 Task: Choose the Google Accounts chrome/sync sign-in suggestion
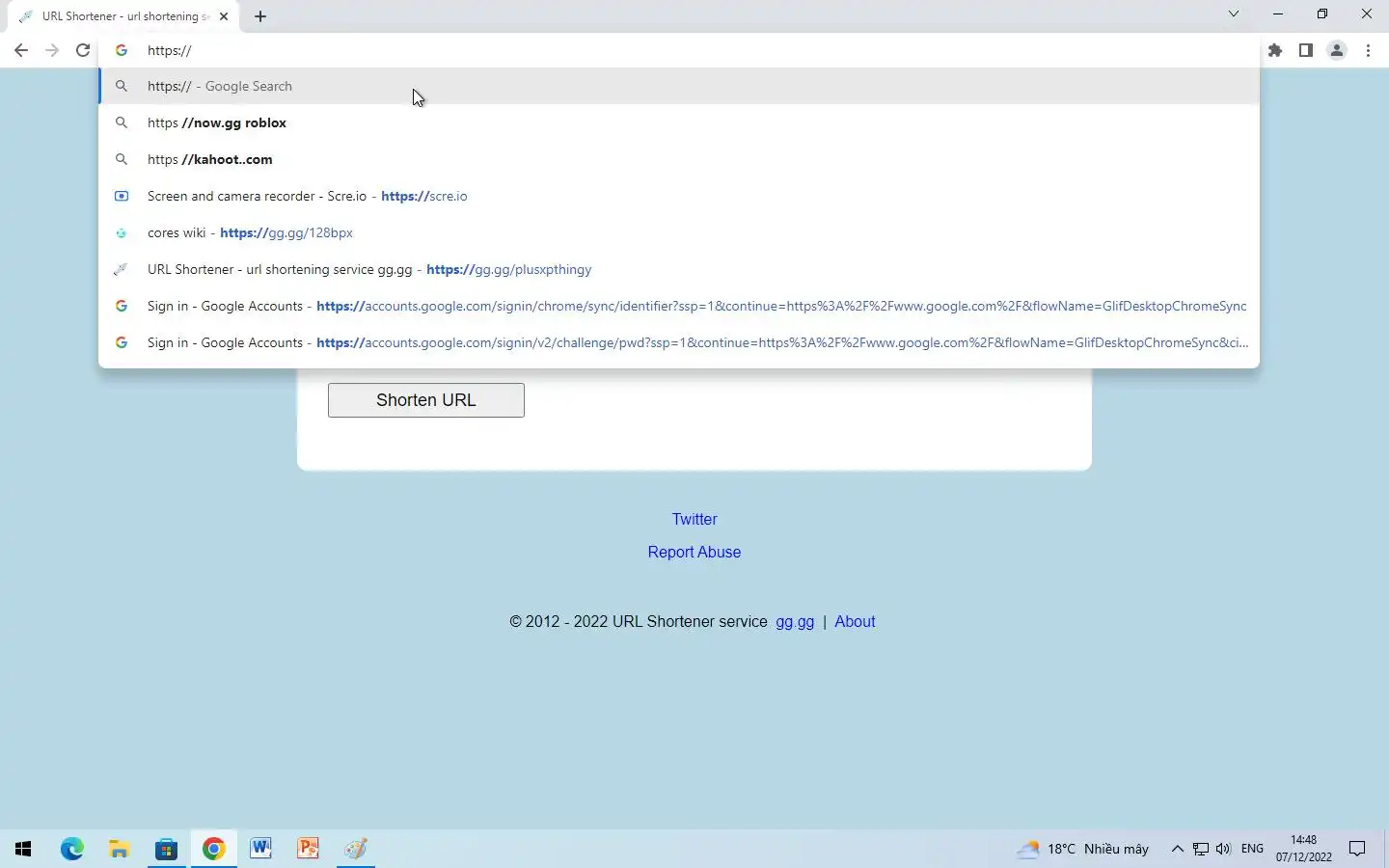point(679,306)
